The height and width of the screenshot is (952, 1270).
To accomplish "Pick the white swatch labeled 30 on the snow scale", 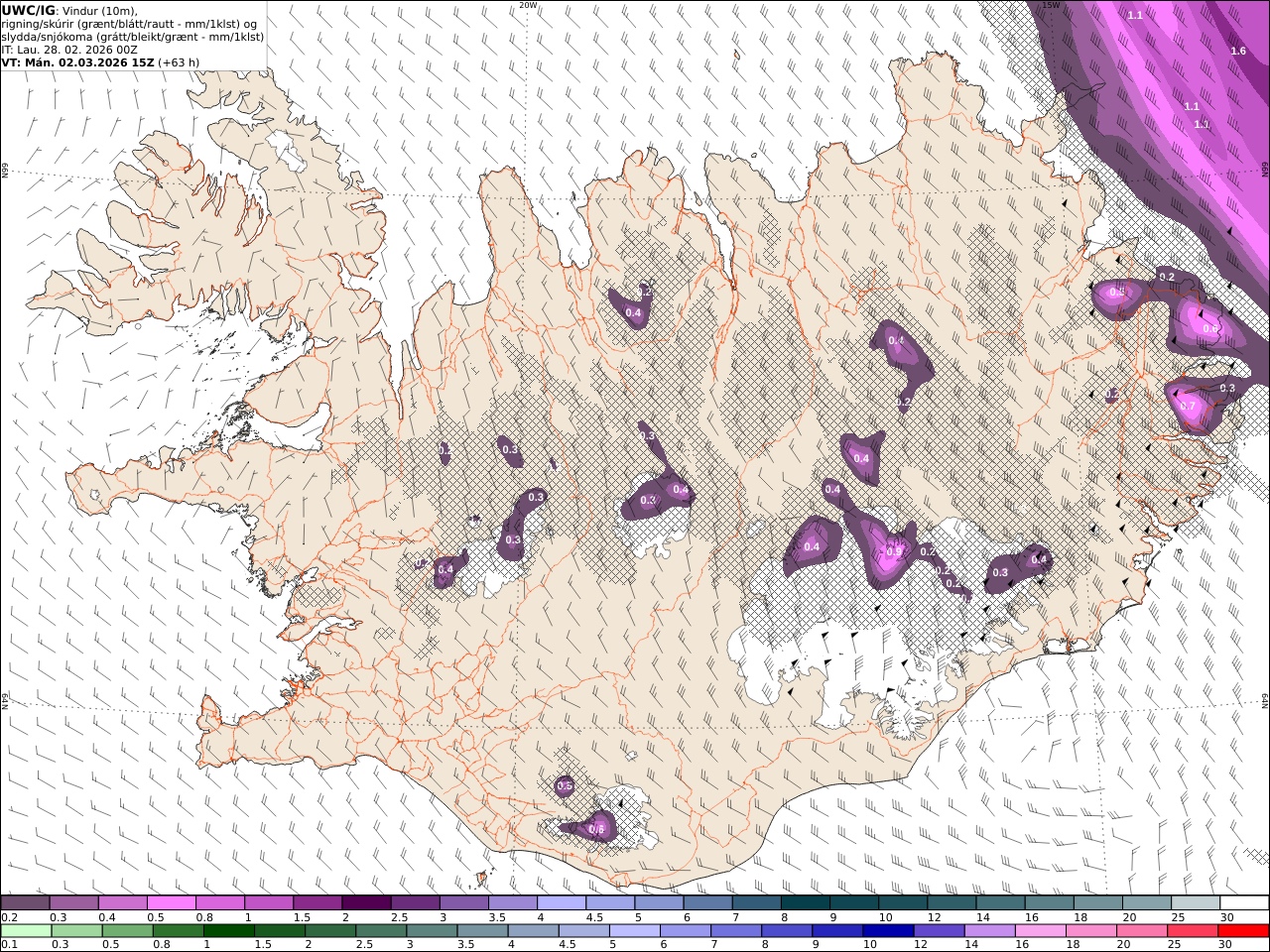I will click(1243, 903).
